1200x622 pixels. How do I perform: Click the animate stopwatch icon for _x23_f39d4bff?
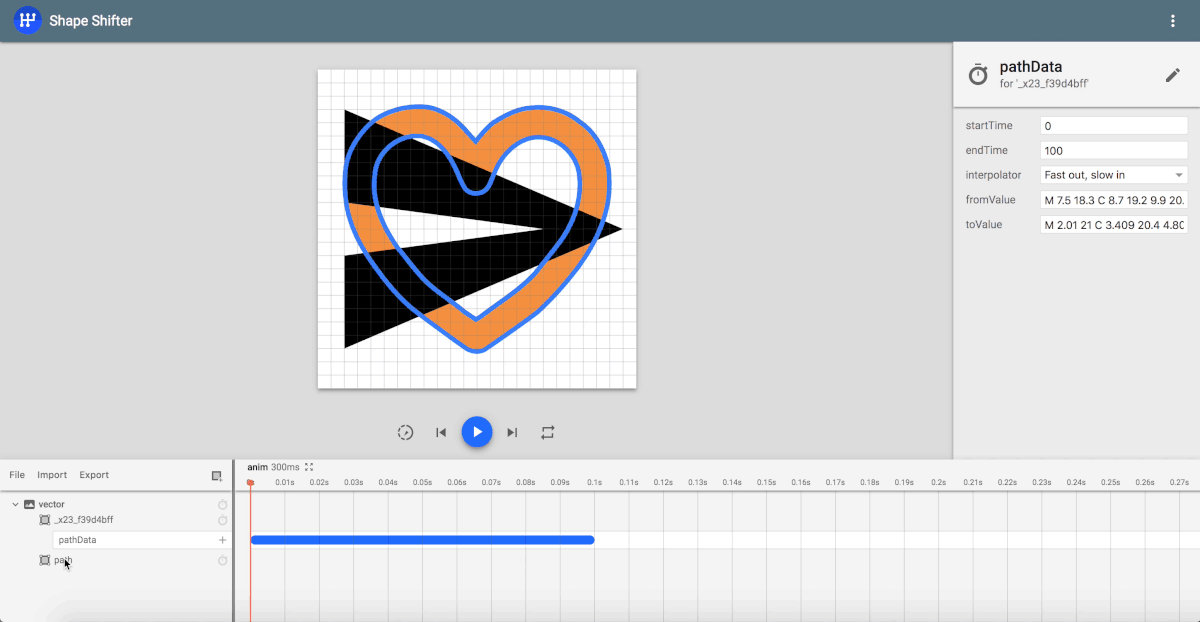click(x=223, y=520)
